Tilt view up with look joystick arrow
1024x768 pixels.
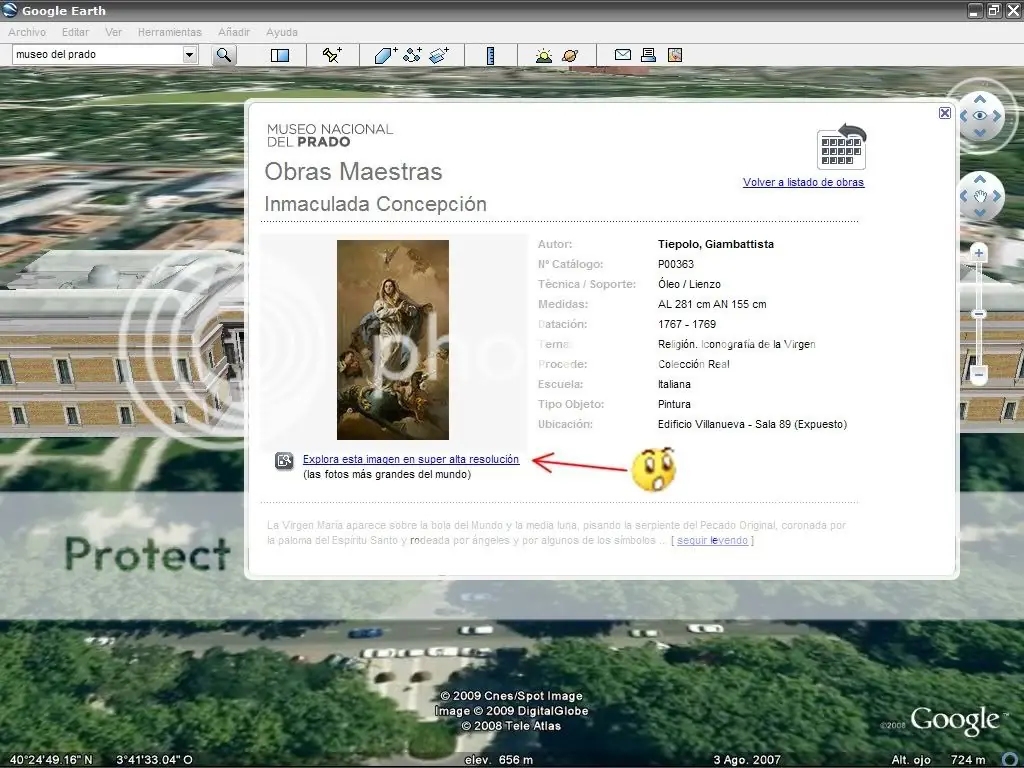point(980,99)
